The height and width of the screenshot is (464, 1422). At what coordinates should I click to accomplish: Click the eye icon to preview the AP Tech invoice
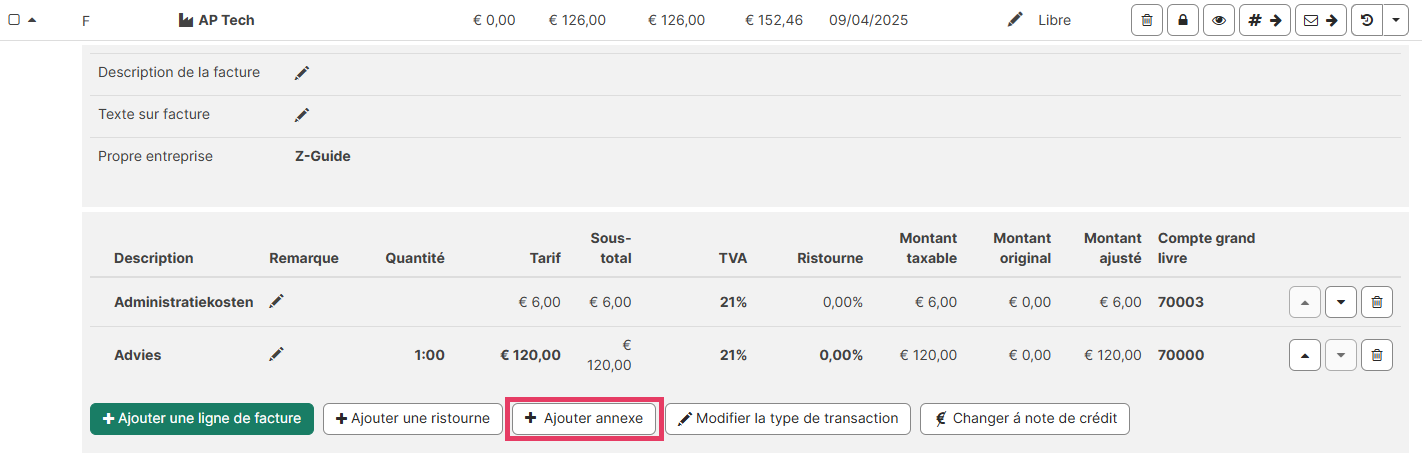(1219, 20)
